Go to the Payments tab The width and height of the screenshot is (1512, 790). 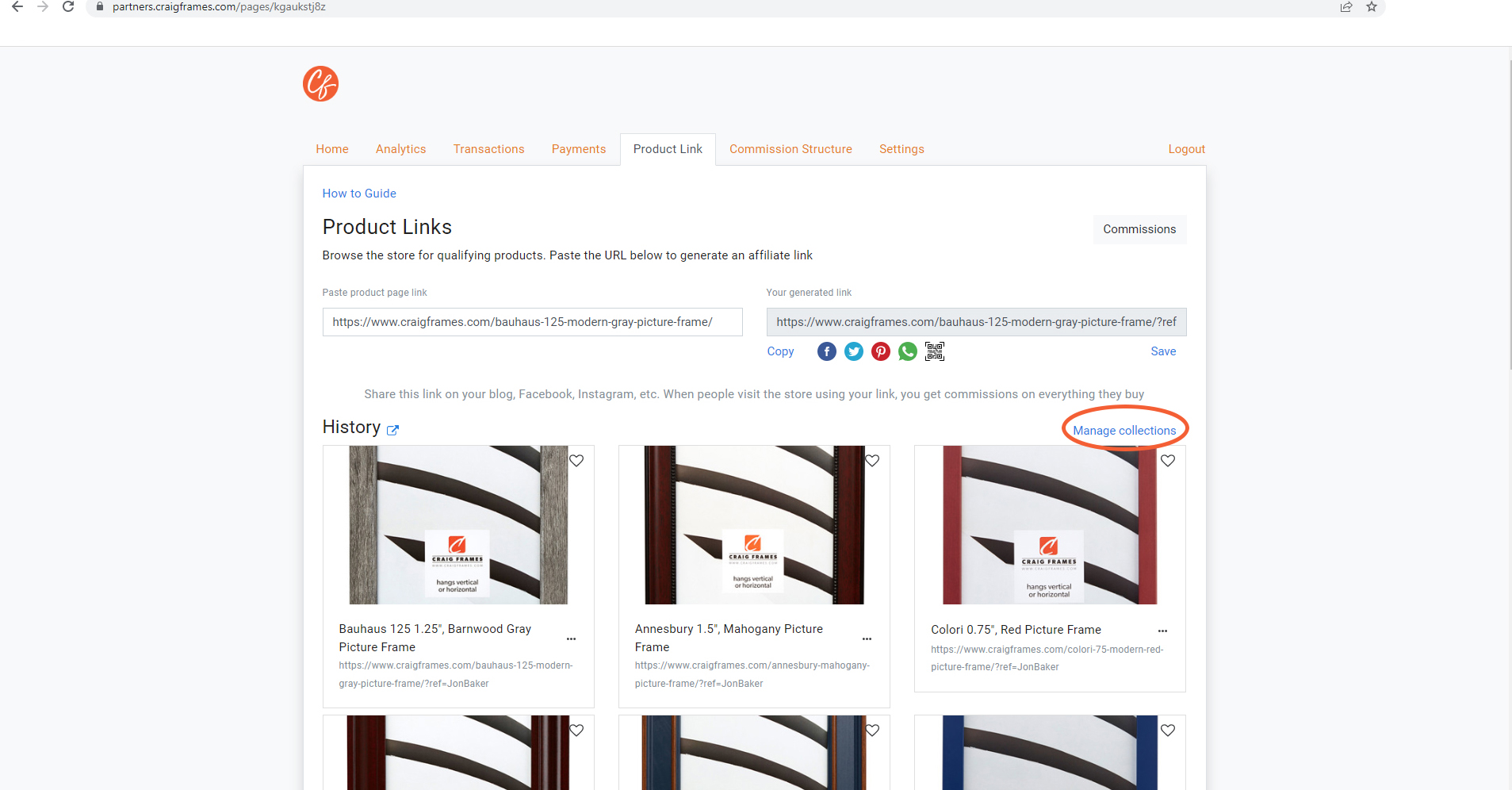[579, 149]
